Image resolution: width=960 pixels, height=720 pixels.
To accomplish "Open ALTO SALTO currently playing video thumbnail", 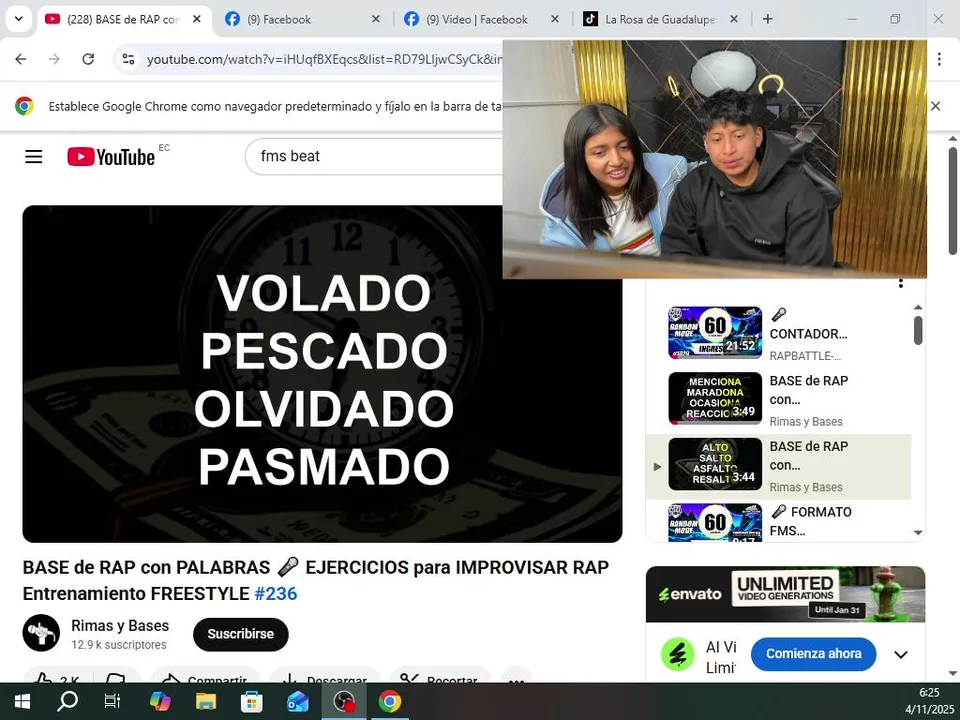I will (x=715, y=463).
